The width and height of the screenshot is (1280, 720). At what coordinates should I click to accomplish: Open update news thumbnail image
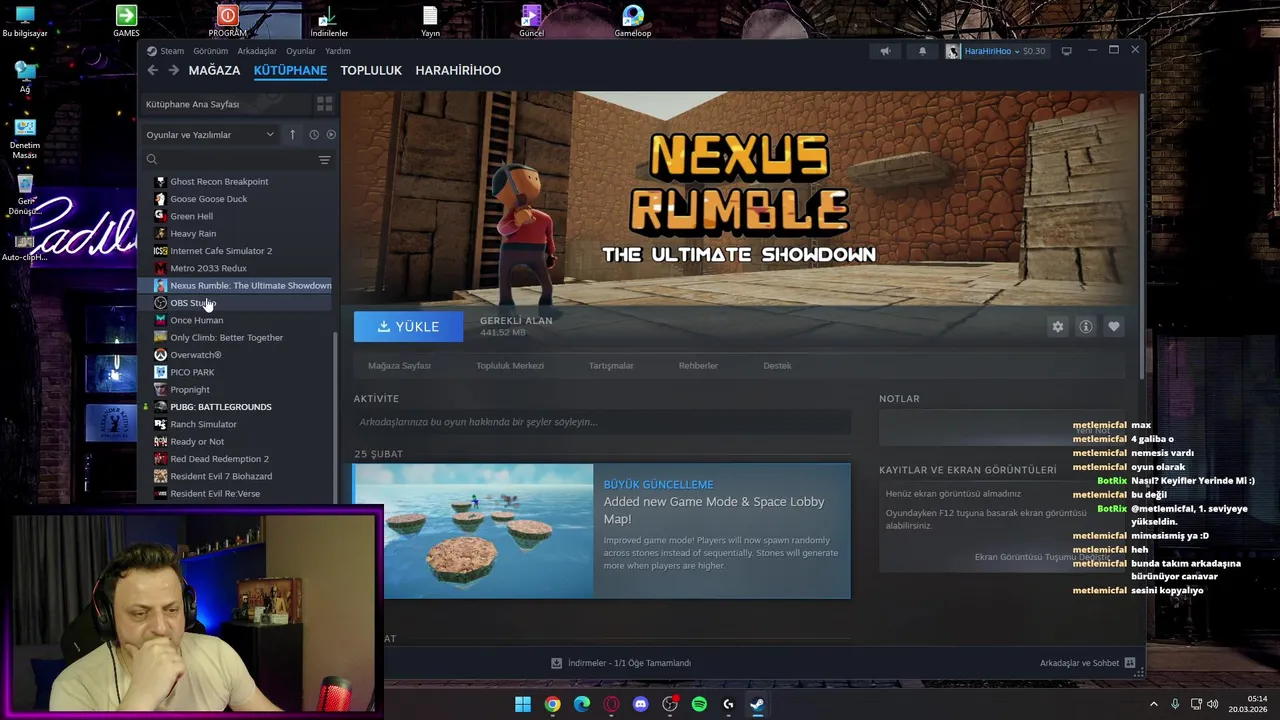473,531
